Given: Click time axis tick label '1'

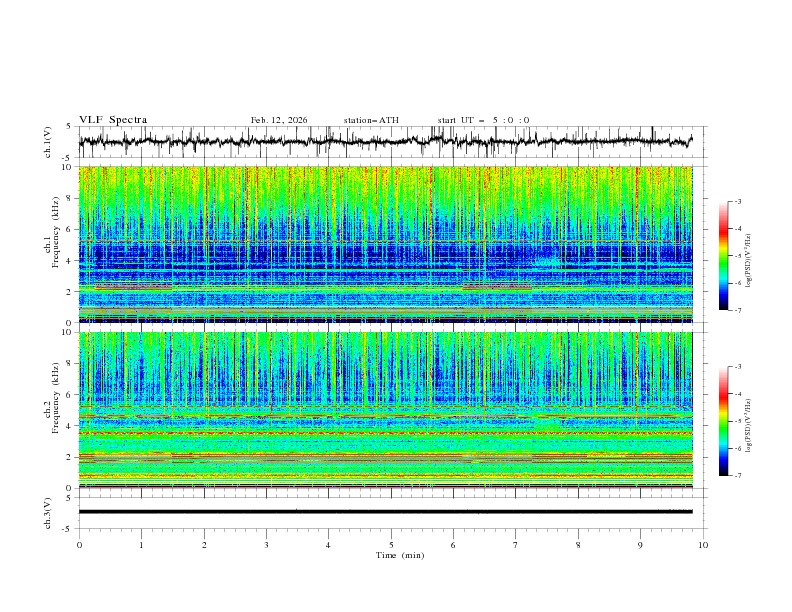Looking at the screenshot, I should point(141,545).
